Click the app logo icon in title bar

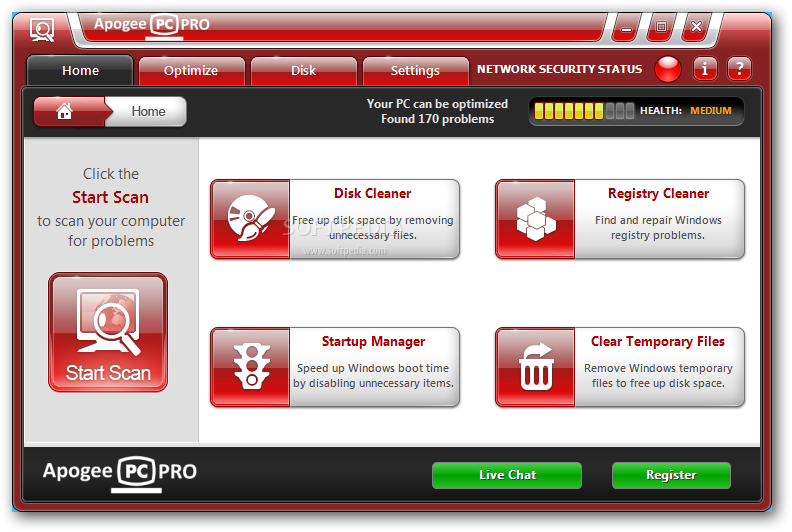click(41, 30)
